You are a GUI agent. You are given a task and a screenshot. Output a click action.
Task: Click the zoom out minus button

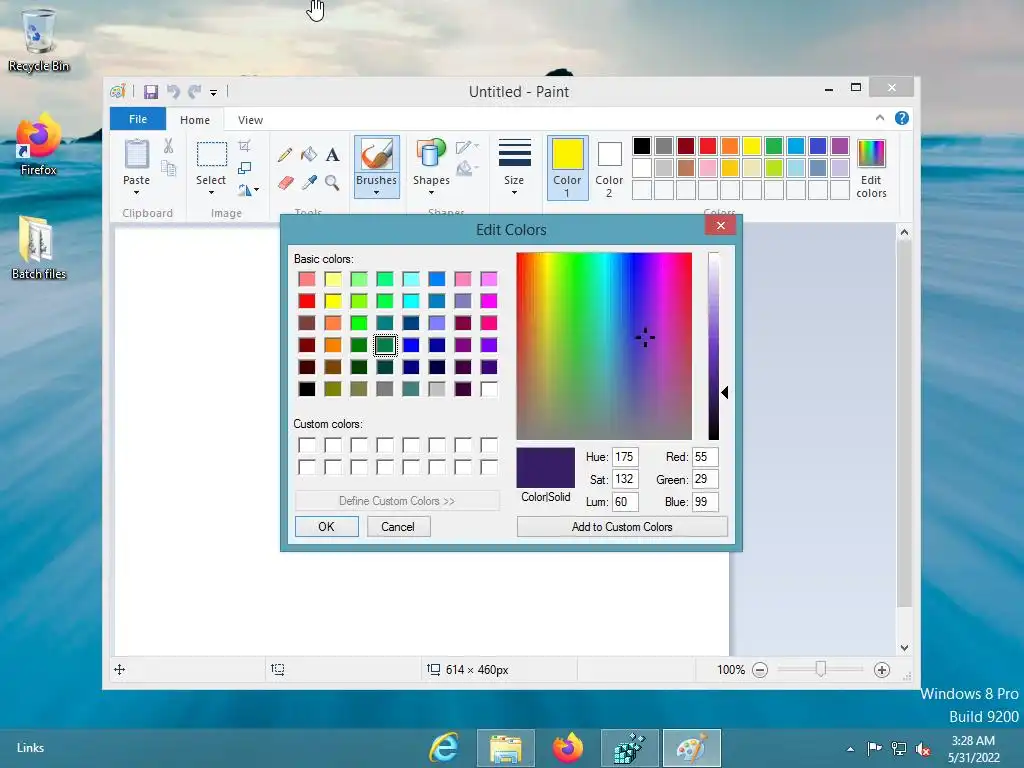coord(760,670)
